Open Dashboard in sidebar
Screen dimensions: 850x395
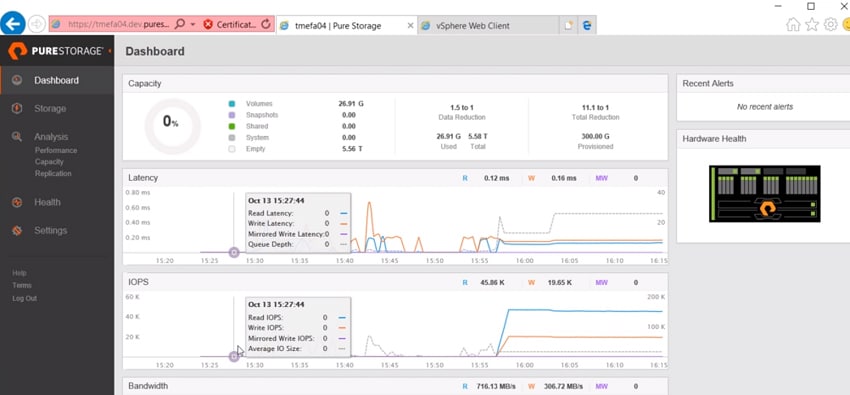click(56, 80)
